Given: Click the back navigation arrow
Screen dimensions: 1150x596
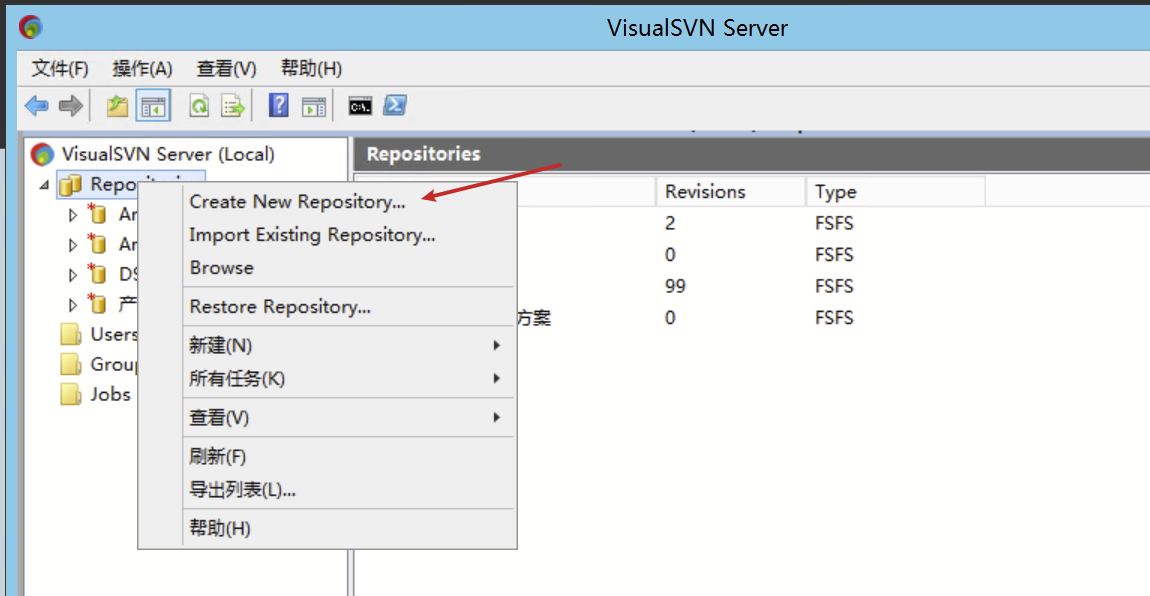Looking at the screenshot, I should (36, 105).
